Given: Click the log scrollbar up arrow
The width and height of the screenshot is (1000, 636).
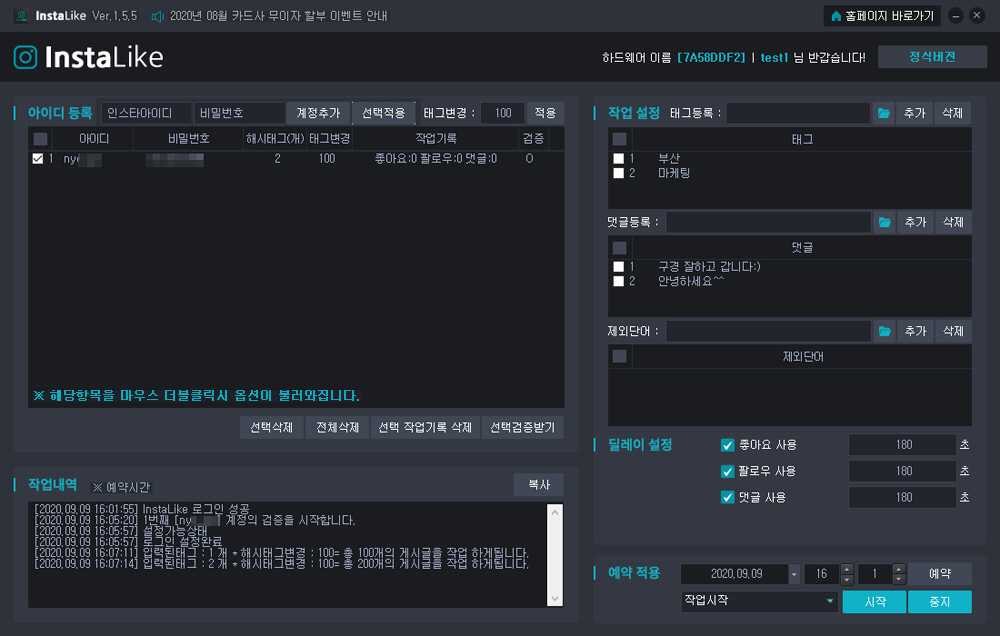Looking at the screenshot, I should (x=555, y=512).
